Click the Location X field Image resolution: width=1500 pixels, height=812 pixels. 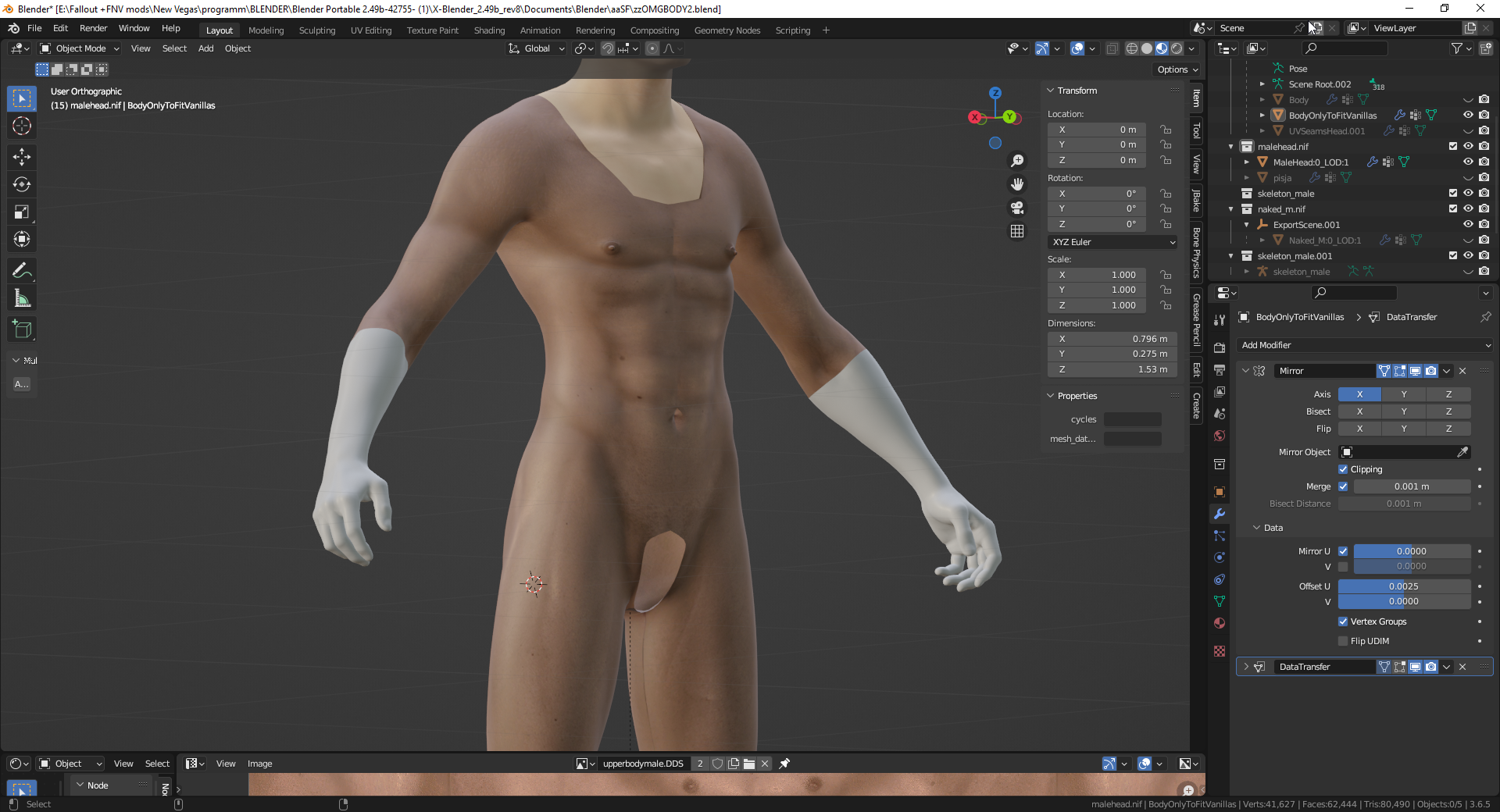[1097, 130]
